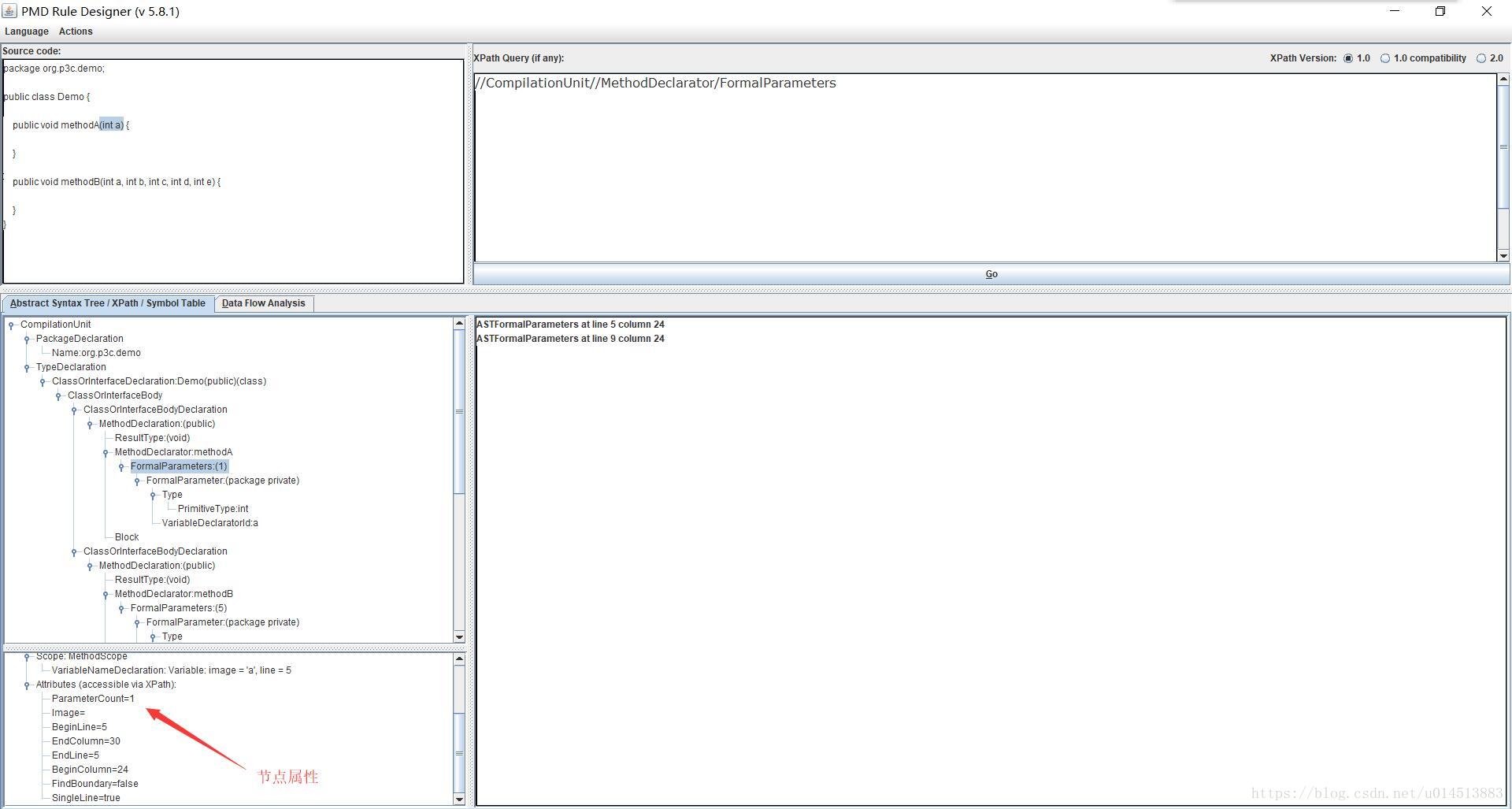Image resolution: width=1512 pixels, height=809 pixels.
Task: Select the Image= attribute row
Action: (x=69, y=713)
